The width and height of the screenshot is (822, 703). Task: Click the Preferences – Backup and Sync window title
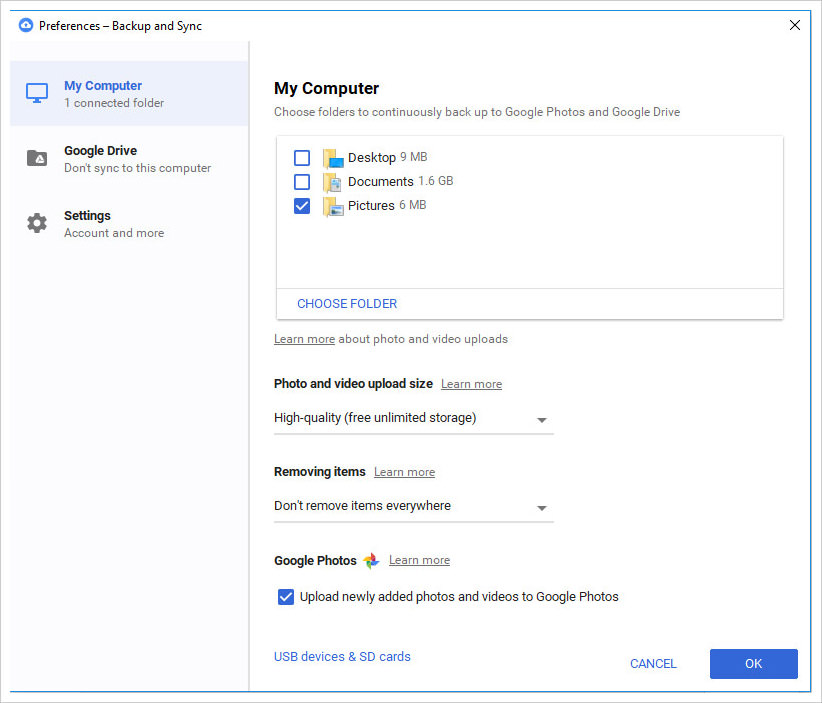(120, 26)
